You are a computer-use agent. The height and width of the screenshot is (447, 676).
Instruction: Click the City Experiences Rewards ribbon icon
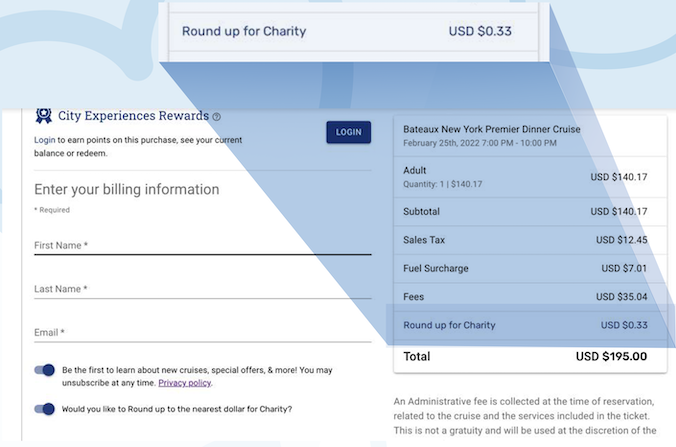tap(43, 115)
